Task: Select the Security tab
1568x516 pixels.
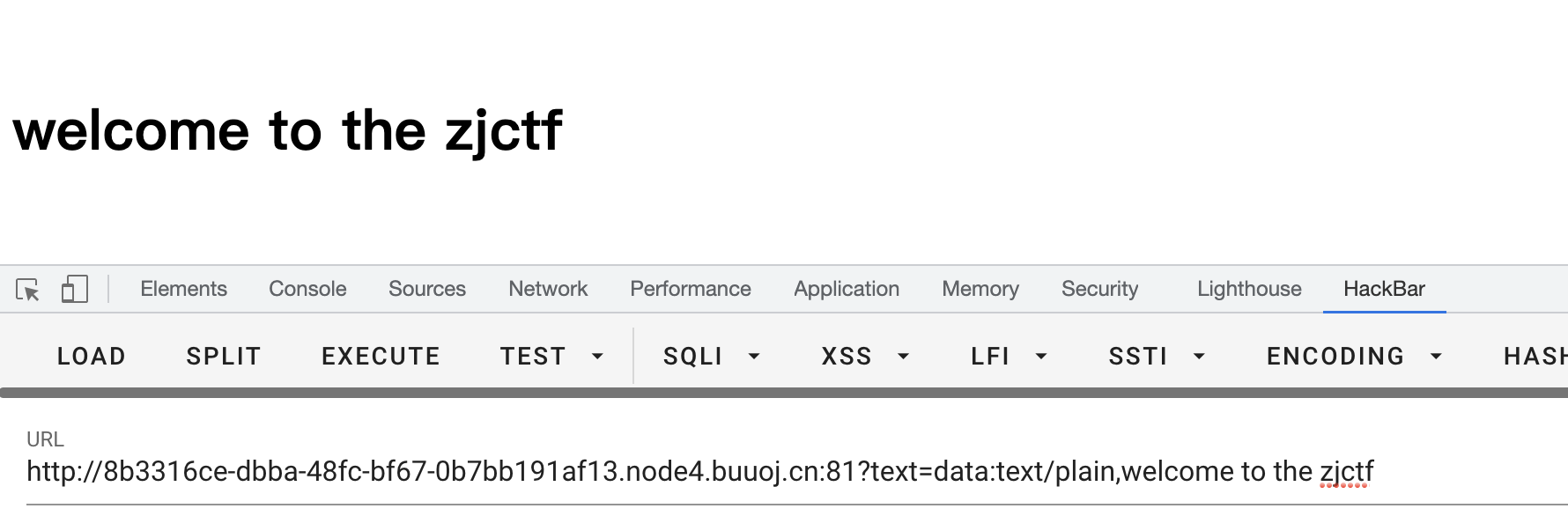Action: (1099, 289)
